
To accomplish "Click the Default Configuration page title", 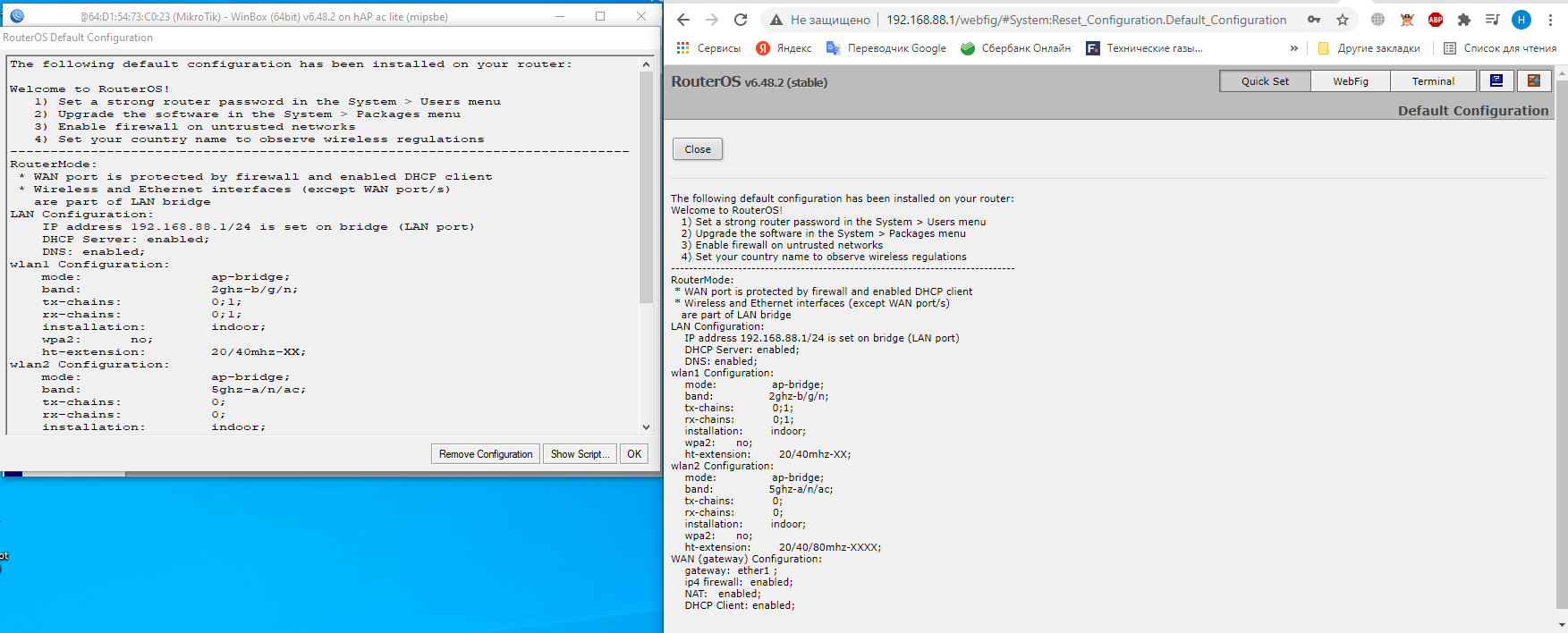I will coord(1473,111).
